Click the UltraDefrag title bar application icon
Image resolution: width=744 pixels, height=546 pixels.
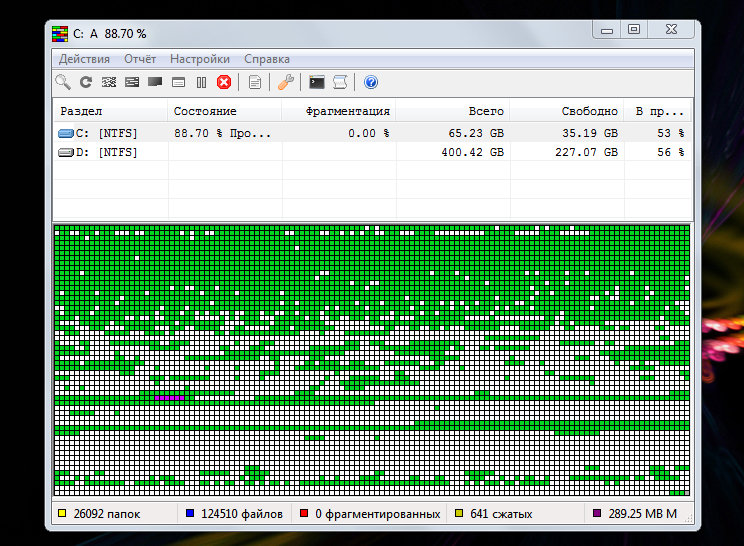click(x=60, y=34)
